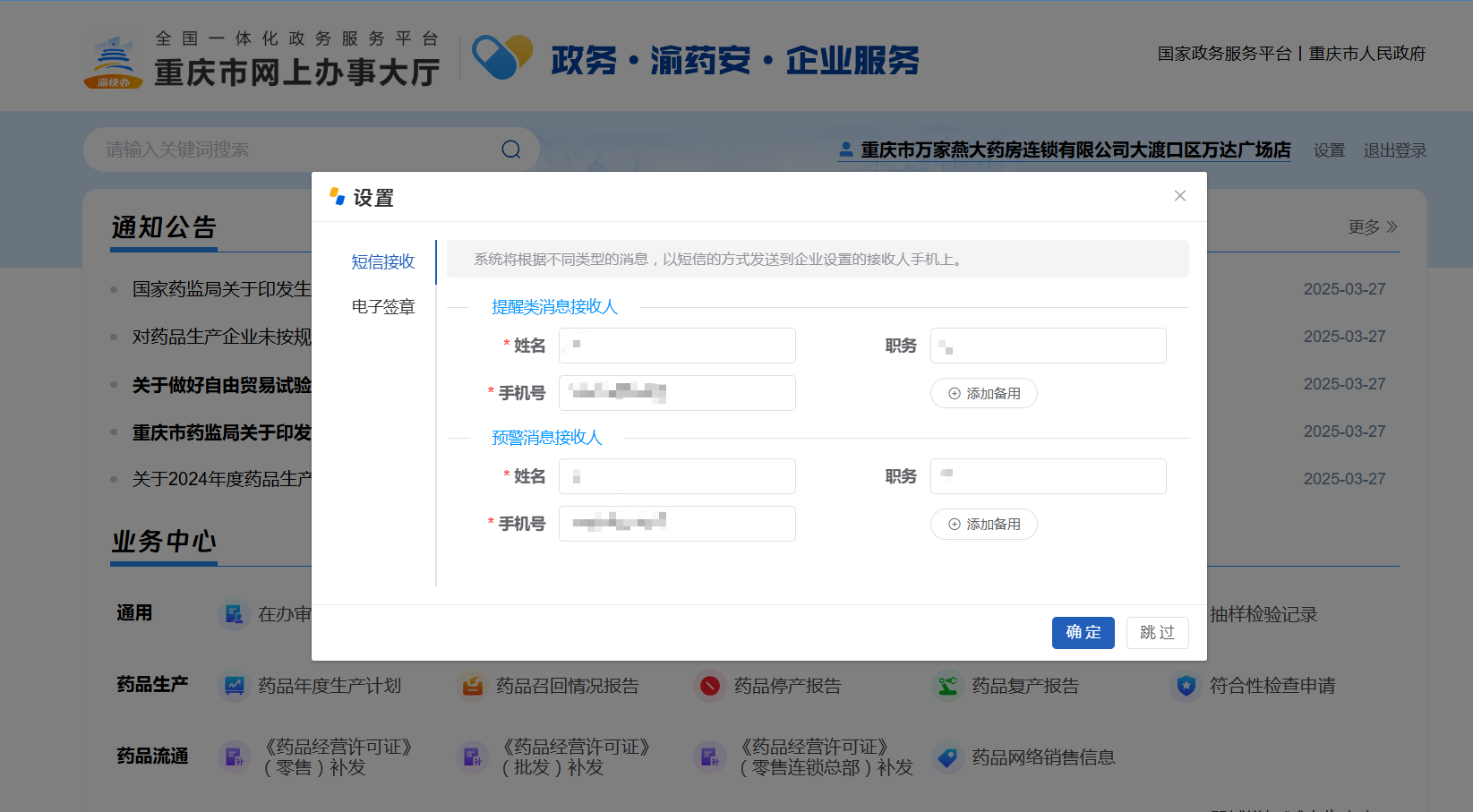Click the 姓名 field under 预警消息接收人
Screen dimensions: 1473x812
coord(677,476)
